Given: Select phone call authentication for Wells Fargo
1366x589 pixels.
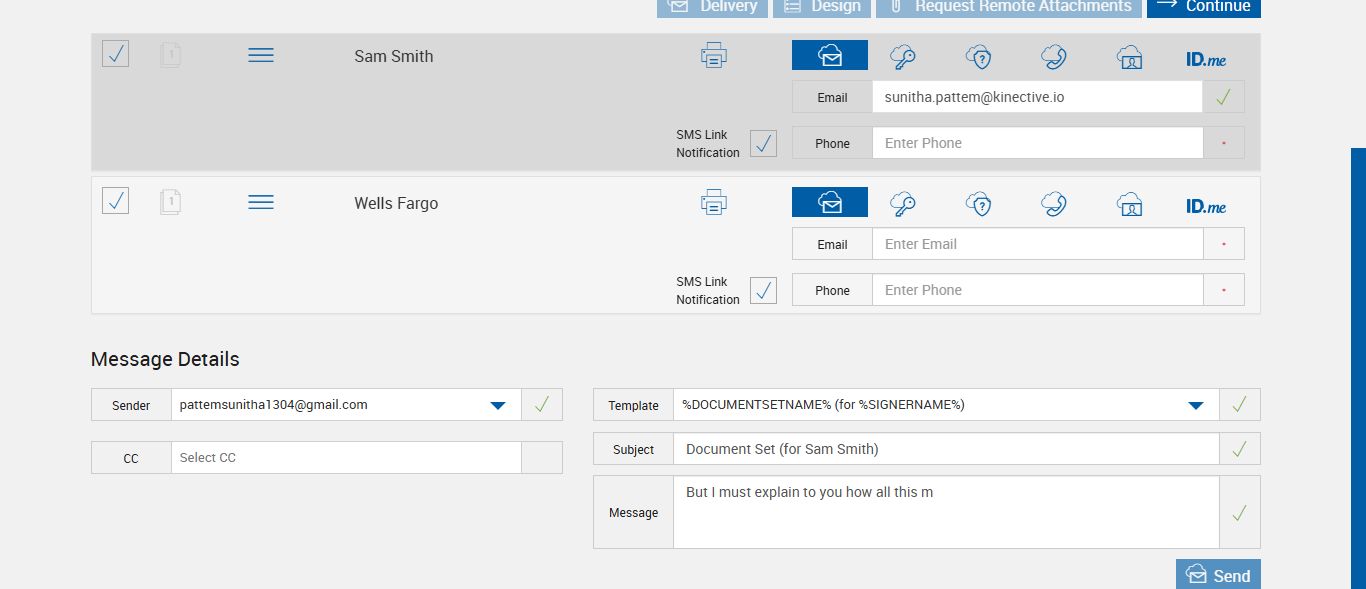Looking at the screenshot, I should click(x=1053, y=204).
